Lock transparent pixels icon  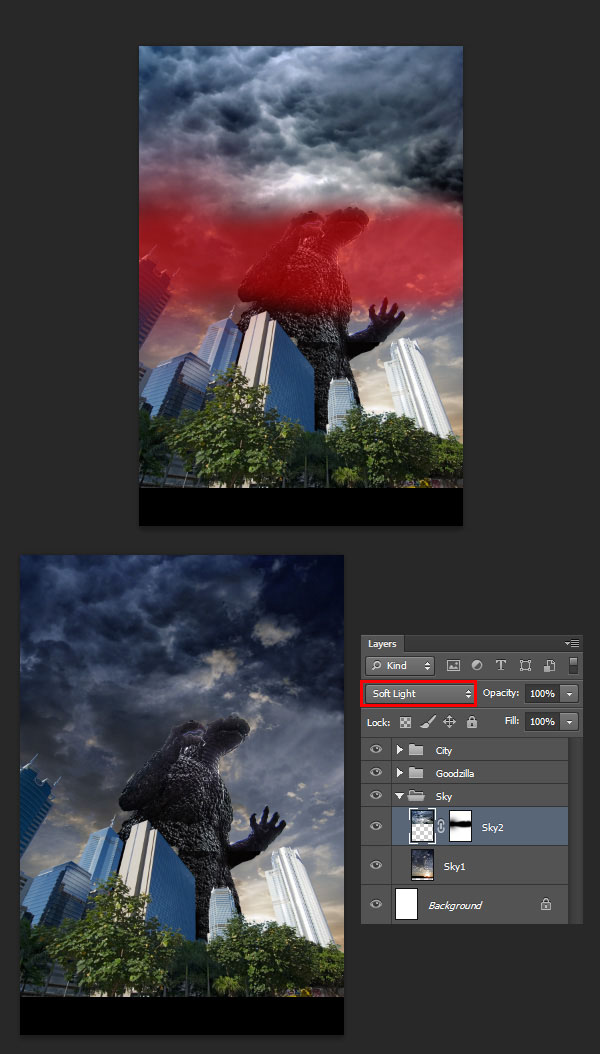click(406, 722)
